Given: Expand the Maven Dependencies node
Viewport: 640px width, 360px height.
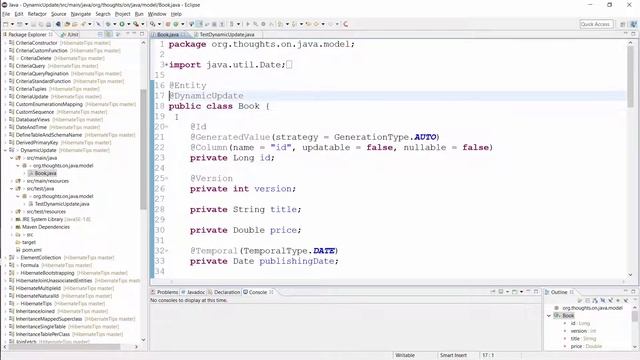Looking at the screenshot, I should click(x=11, y=227).
